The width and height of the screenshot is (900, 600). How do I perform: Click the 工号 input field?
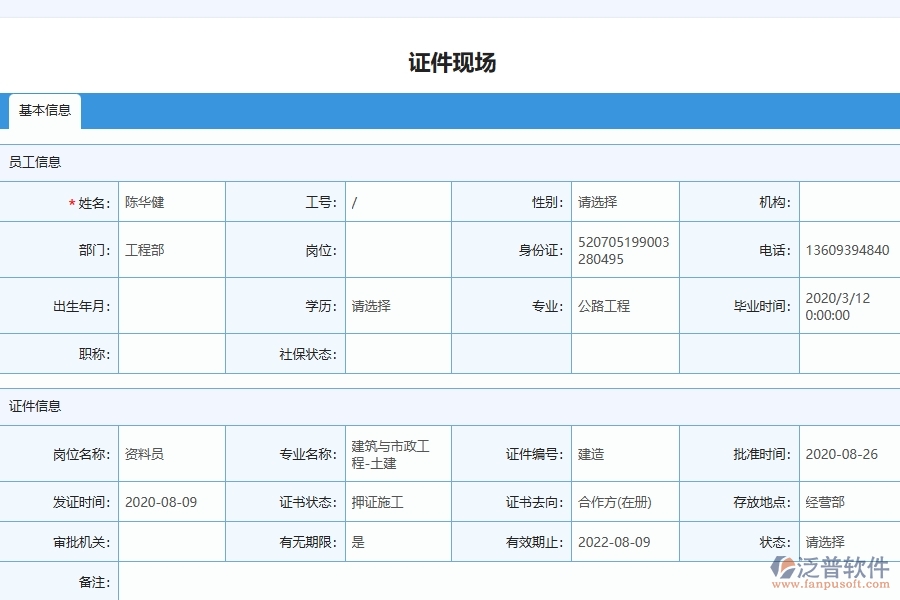click(398, 201)
